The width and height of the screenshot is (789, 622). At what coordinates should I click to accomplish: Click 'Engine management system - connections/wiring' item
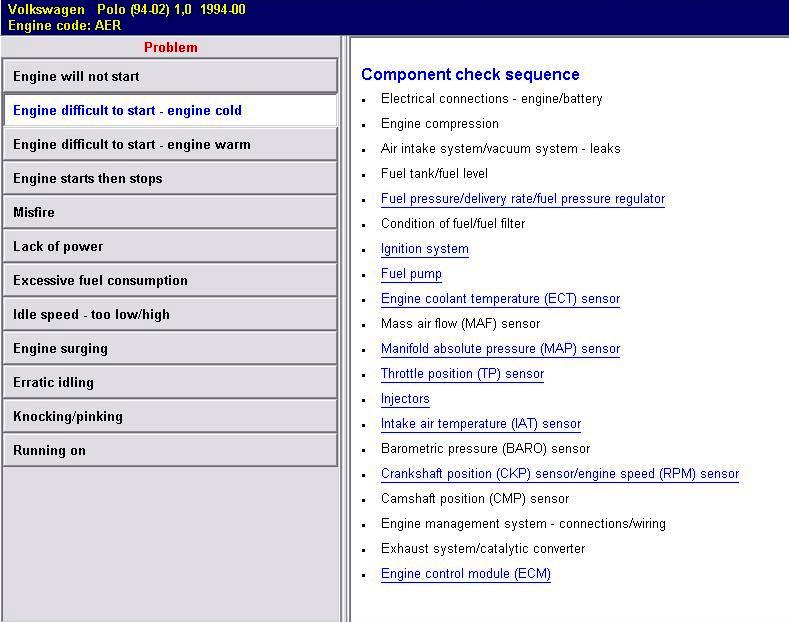pyautogui.click(x=523, y=524)
